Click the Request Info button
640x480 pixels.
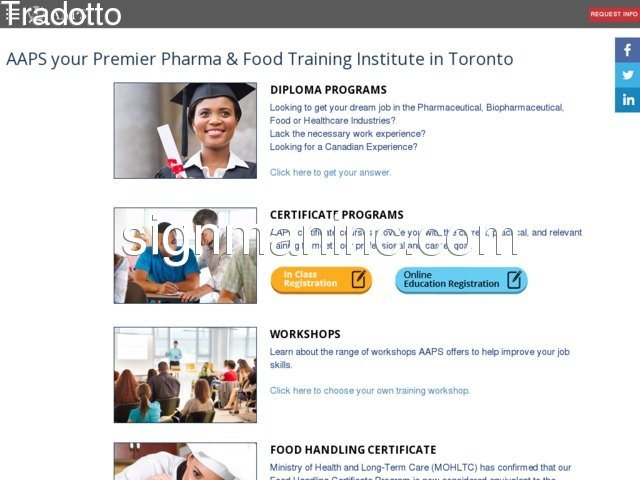(614, 14)
